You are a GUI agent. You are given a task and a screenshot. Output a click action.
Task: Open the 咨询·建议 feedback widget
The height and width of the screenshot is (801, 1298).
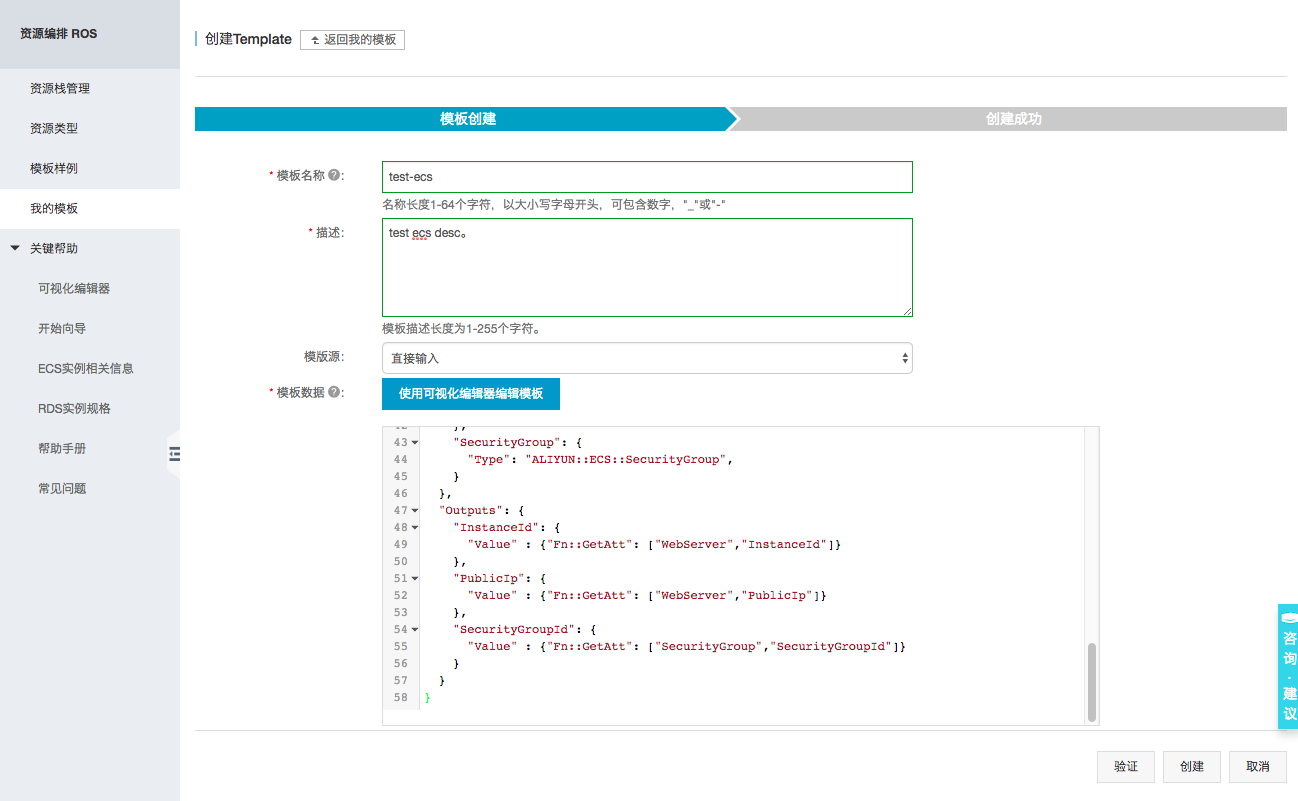pyautogui.click(x=1288, y=666)
